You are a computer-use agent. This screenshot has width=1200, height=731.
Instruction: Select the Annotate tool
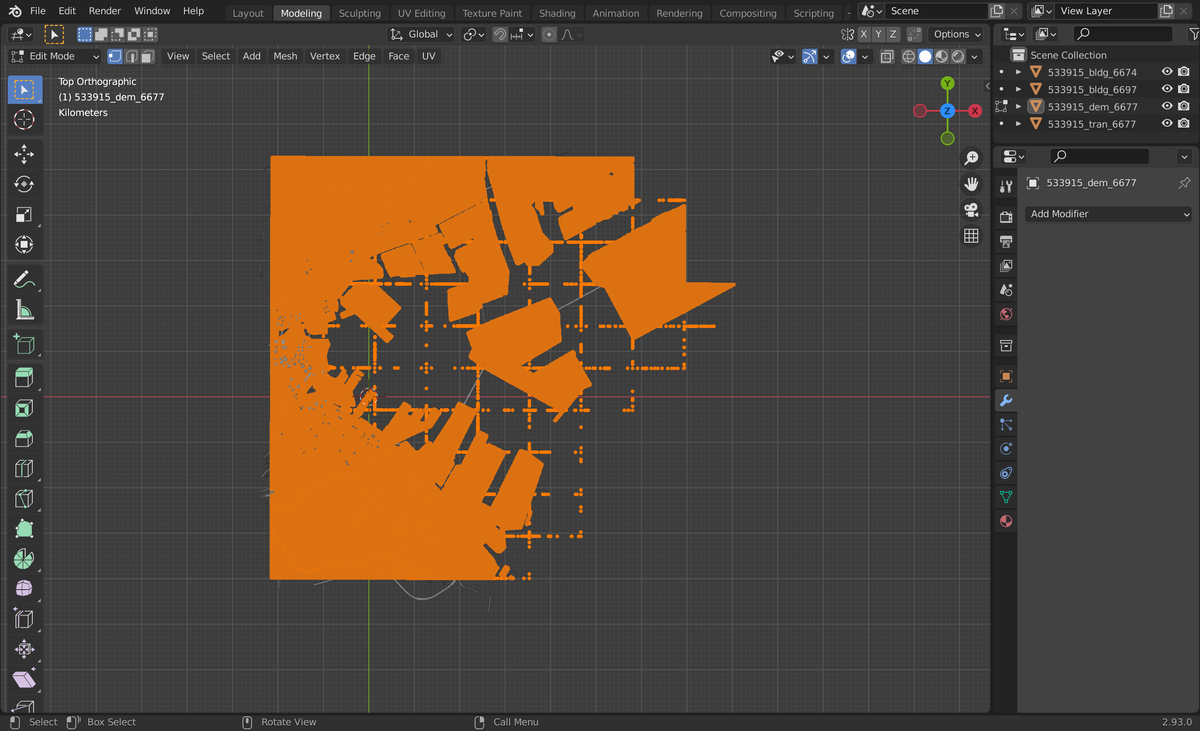[x=24, y=279]
